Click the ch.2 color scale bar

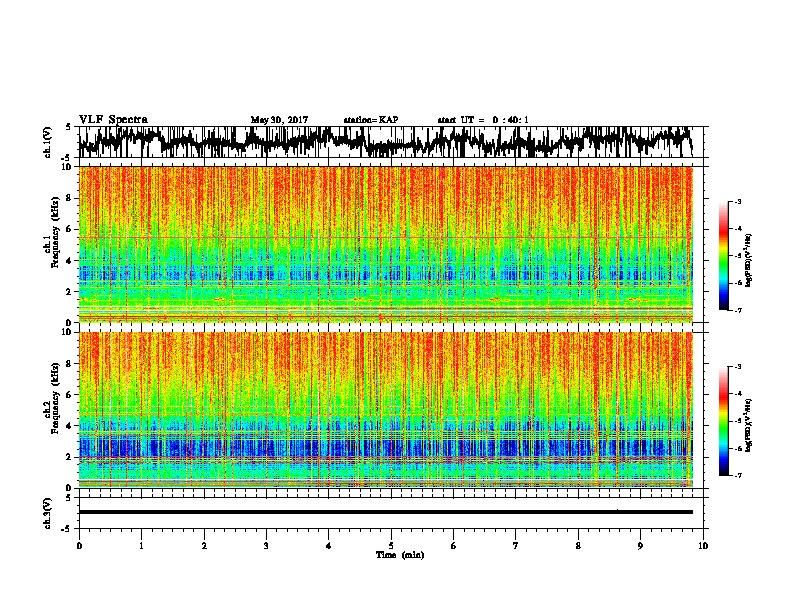click(x=723, y=421)
